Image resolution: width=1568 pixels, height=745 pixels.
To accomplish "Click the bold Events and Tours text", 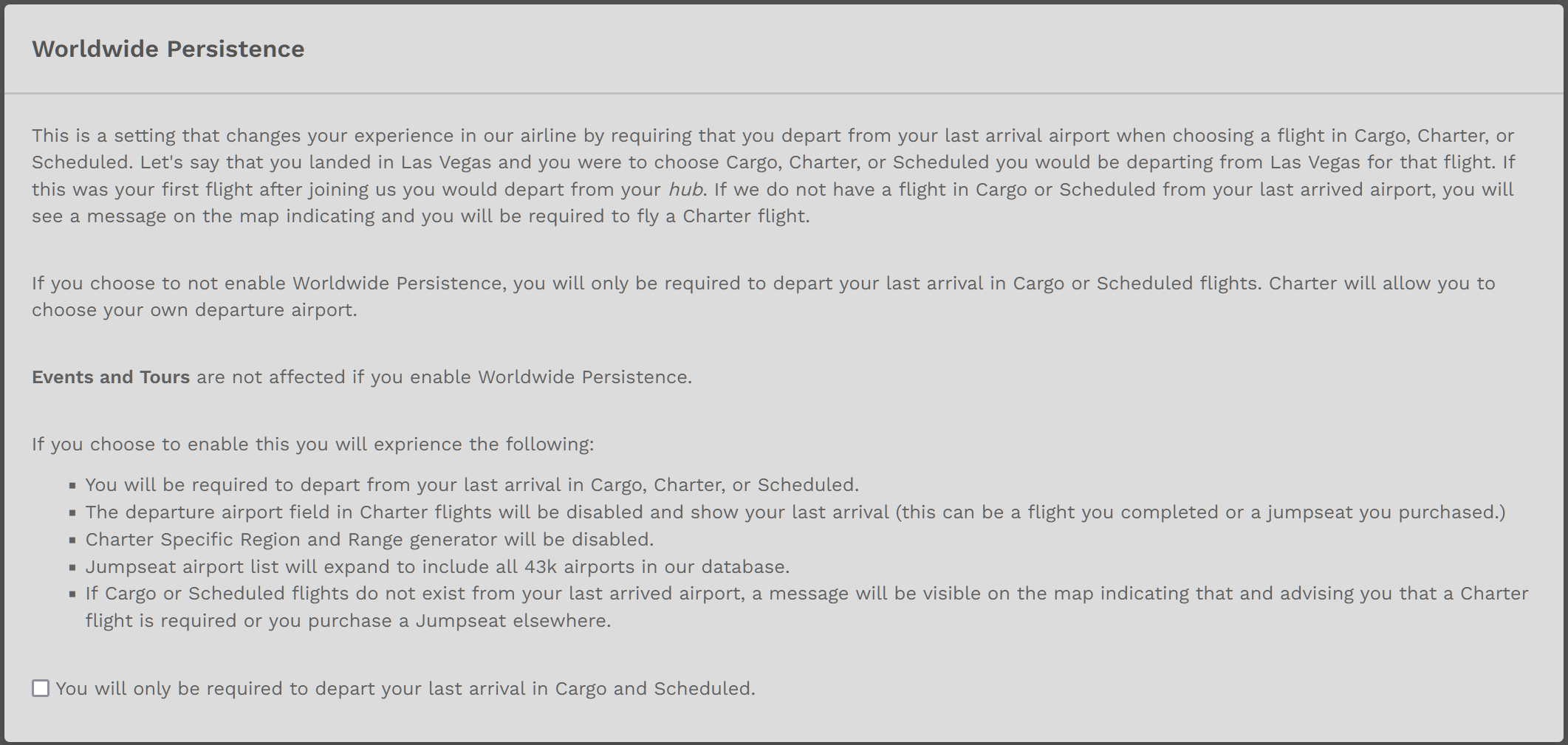I will (111, 377).
